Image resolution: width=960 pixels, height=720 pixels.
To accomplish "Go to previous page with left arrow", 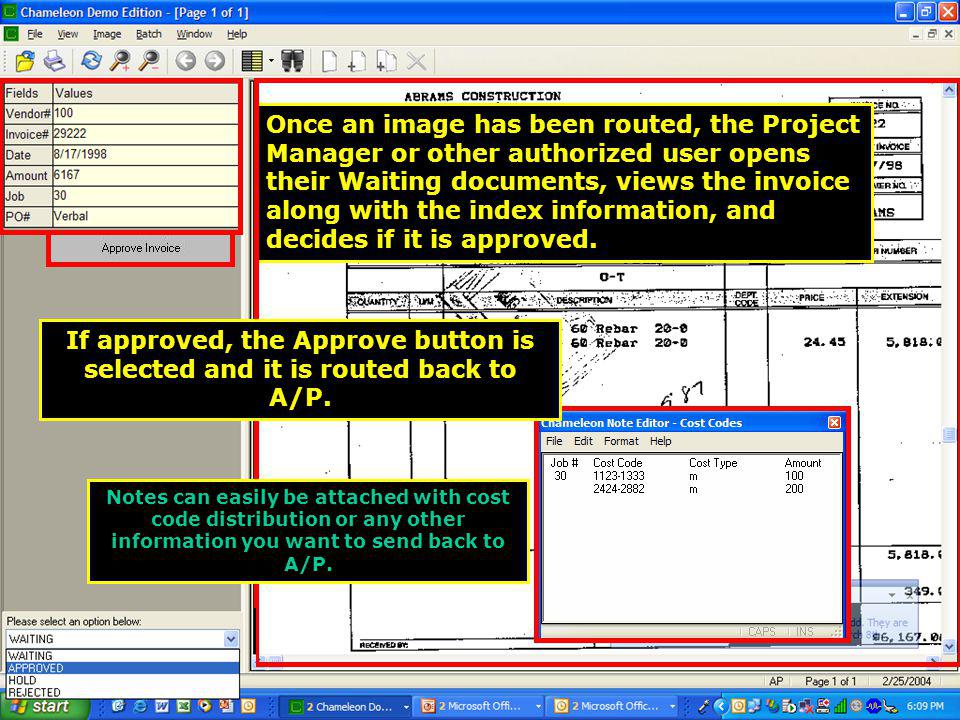I will (x=186, y=61).
